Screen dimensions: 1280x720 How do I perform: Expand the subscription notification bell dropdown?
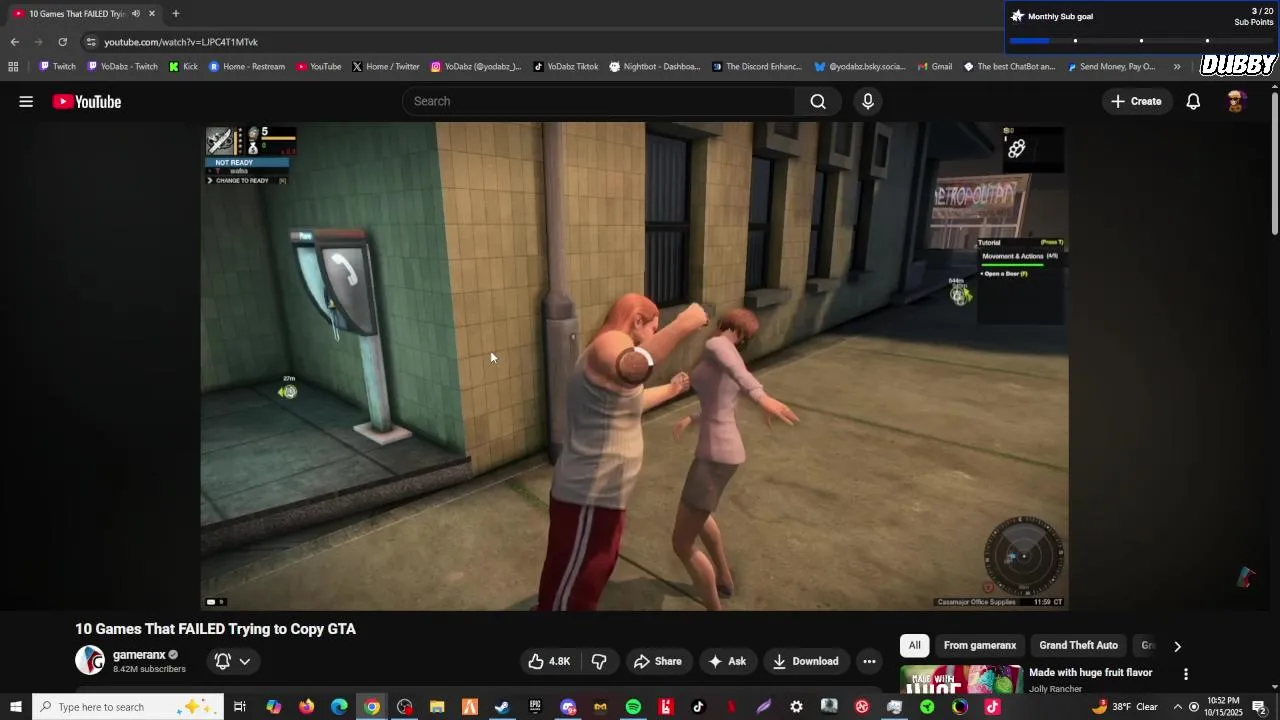tap(232, 661)
